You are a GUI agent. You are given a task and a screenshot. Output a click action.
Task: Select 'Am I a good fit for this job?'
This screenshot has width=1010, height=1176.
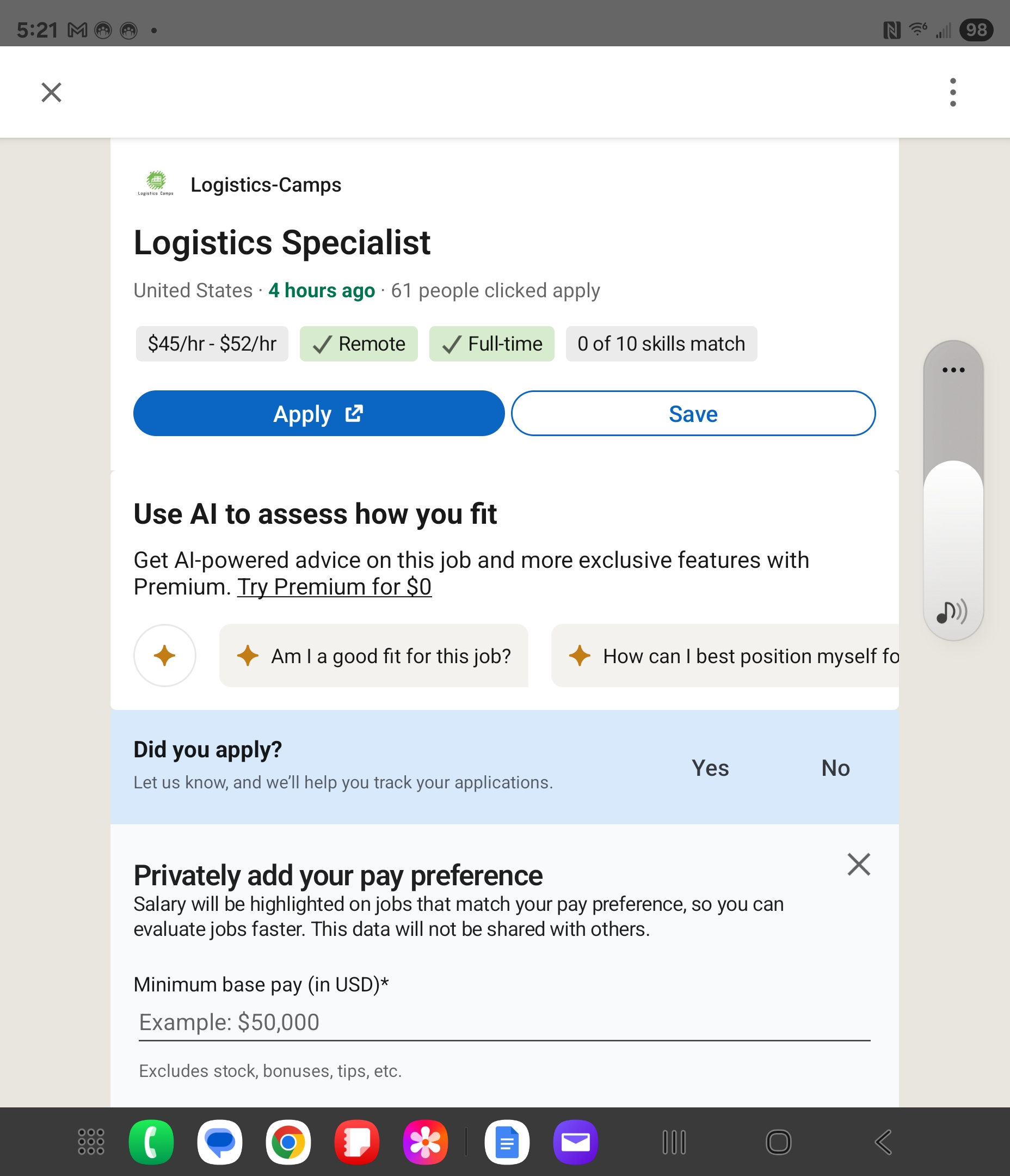374,656
